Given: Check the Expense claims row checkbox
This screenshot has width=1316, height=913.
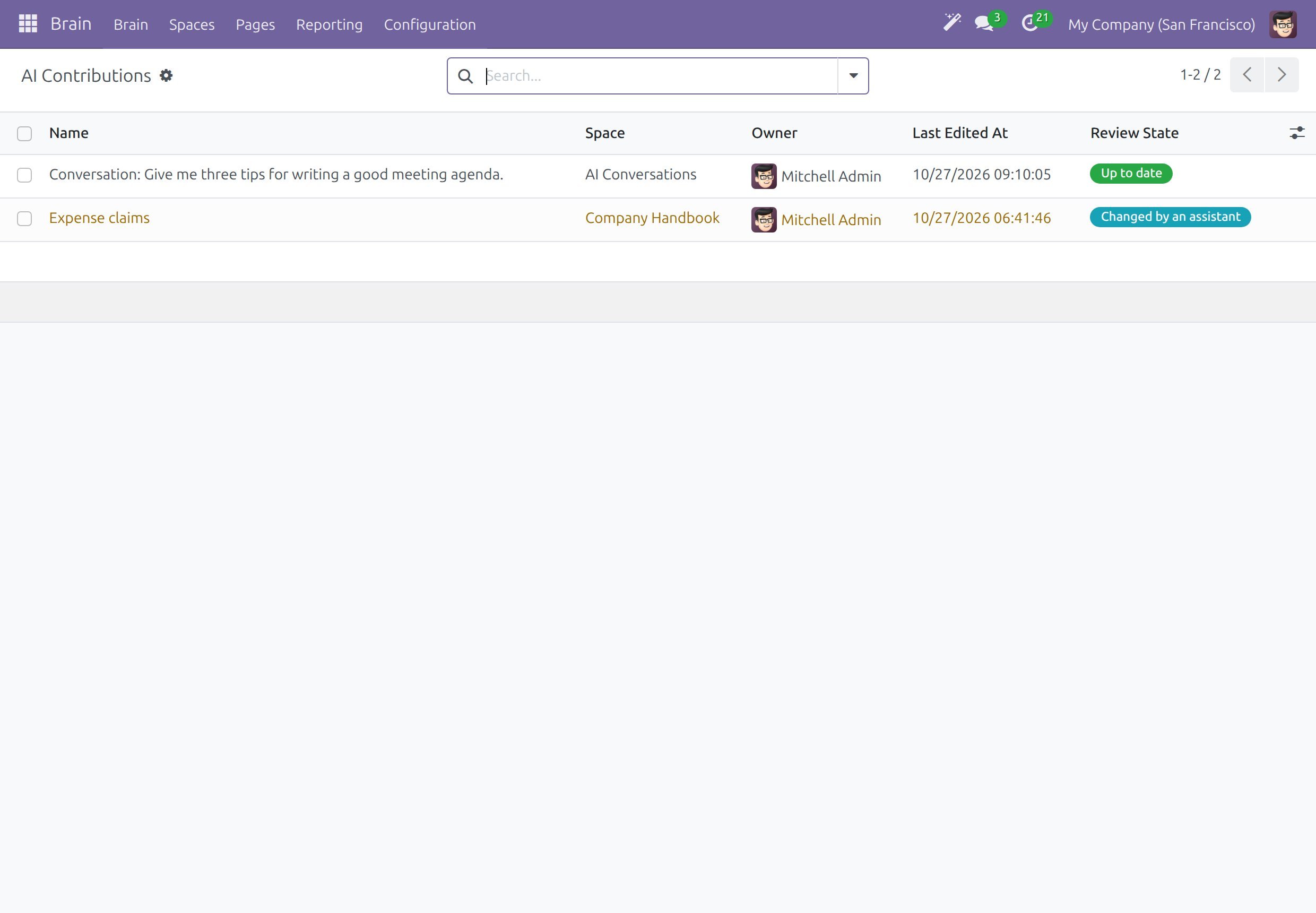Looking at the screenshot, I should tap(24, 219).
